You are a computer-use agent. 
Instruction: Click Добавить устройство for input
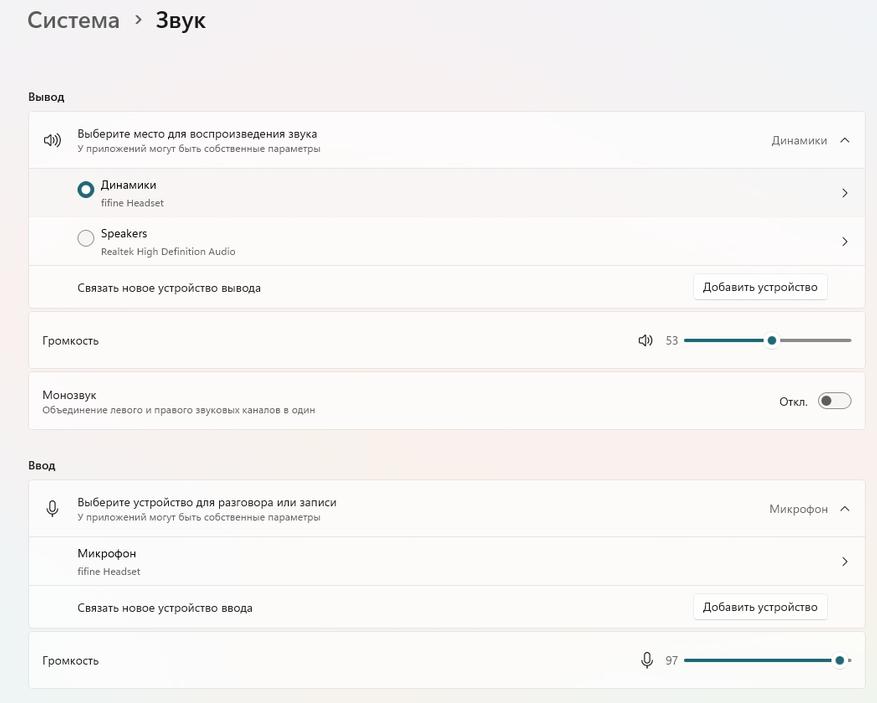[x=760, y=607]
